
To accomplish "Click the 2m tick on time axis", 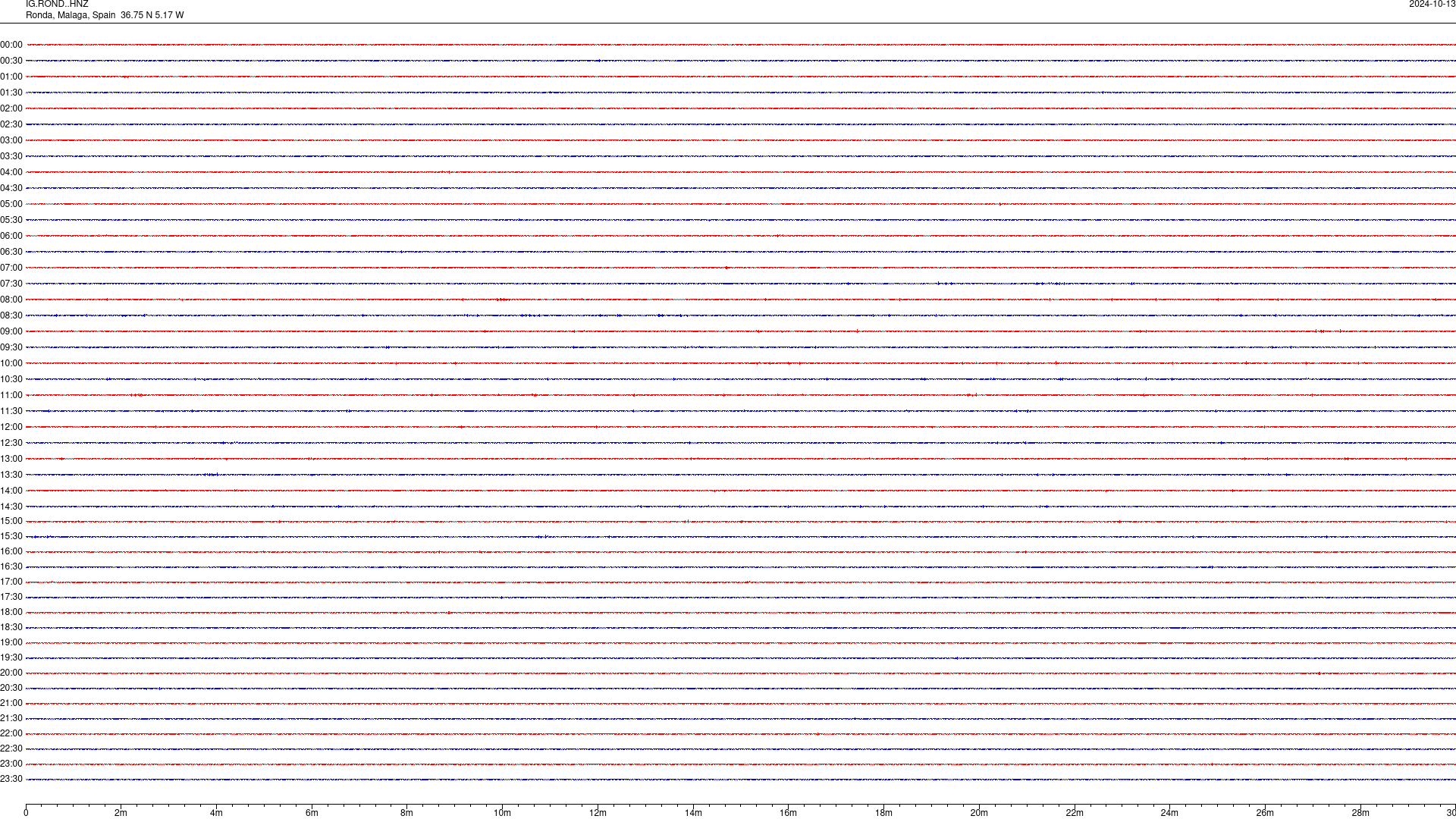I will (121, 813).
